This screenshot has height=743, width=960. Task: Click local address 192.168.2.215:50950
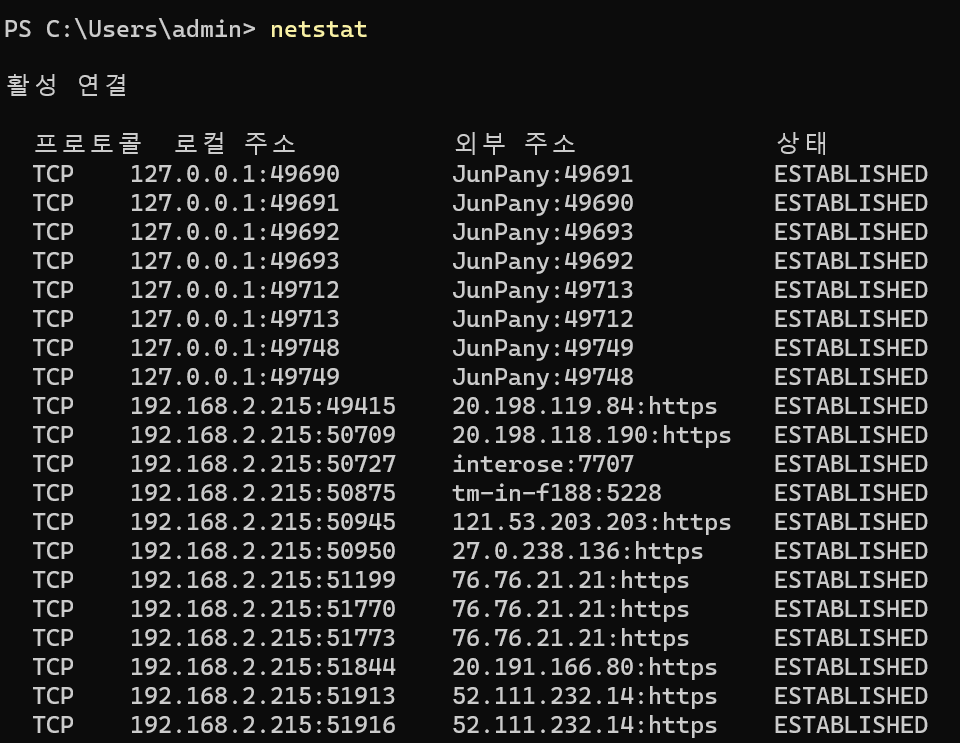point(263,551)
